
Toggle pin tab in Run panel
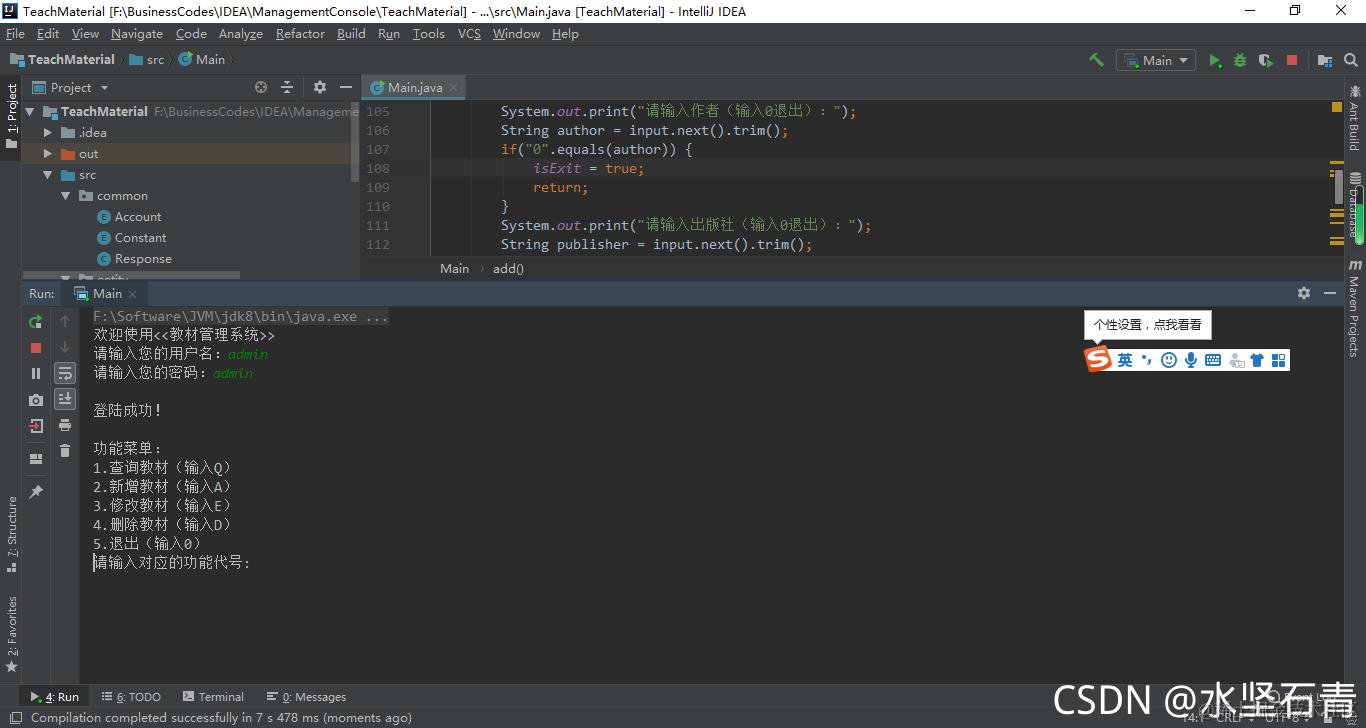click(36, 492)
